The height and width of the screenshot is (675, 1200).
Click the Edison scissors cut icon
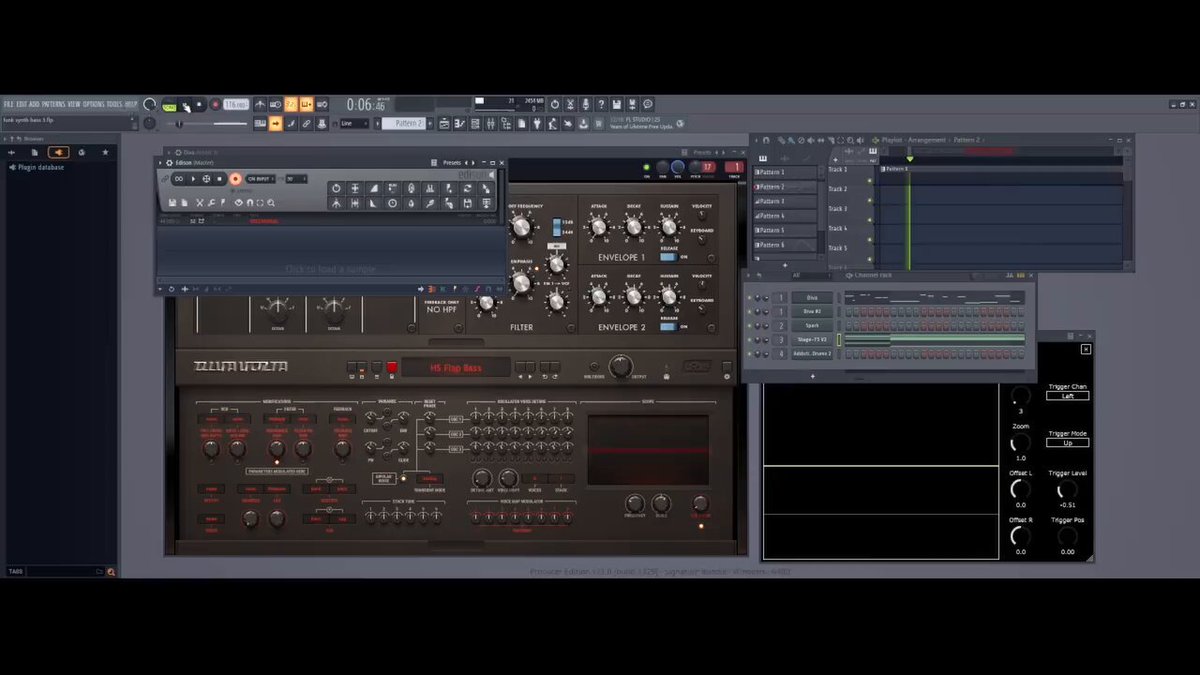pyautogui.click(x=199, y=202)
